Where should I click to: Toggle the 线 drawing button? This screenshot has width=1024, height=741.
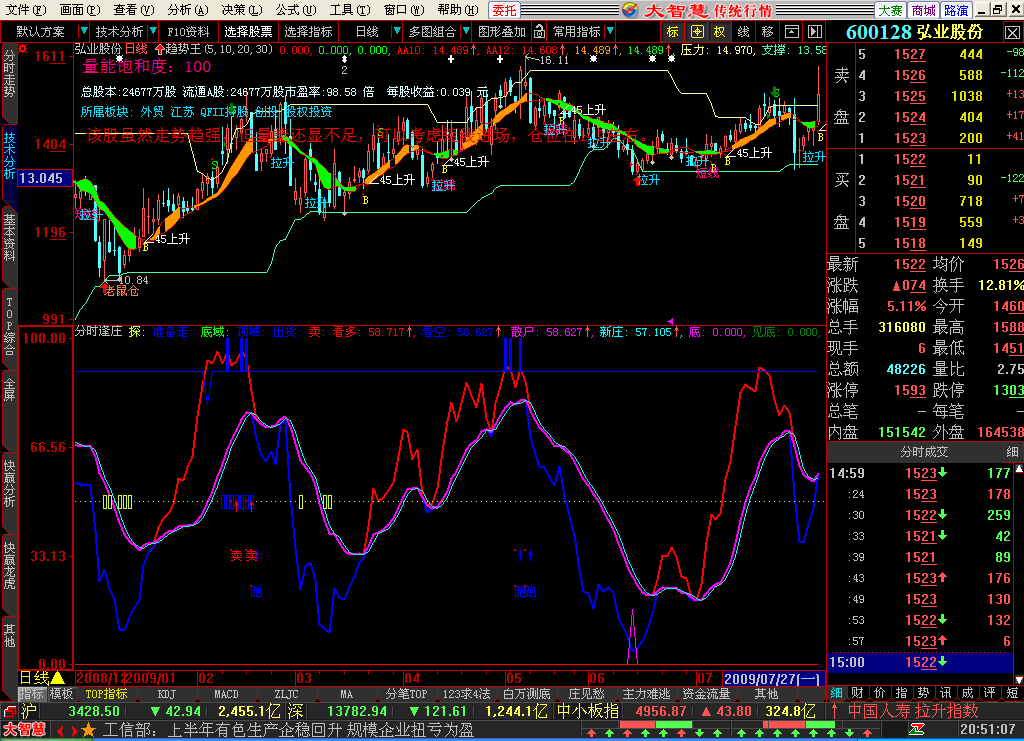(x=743, y=31)
